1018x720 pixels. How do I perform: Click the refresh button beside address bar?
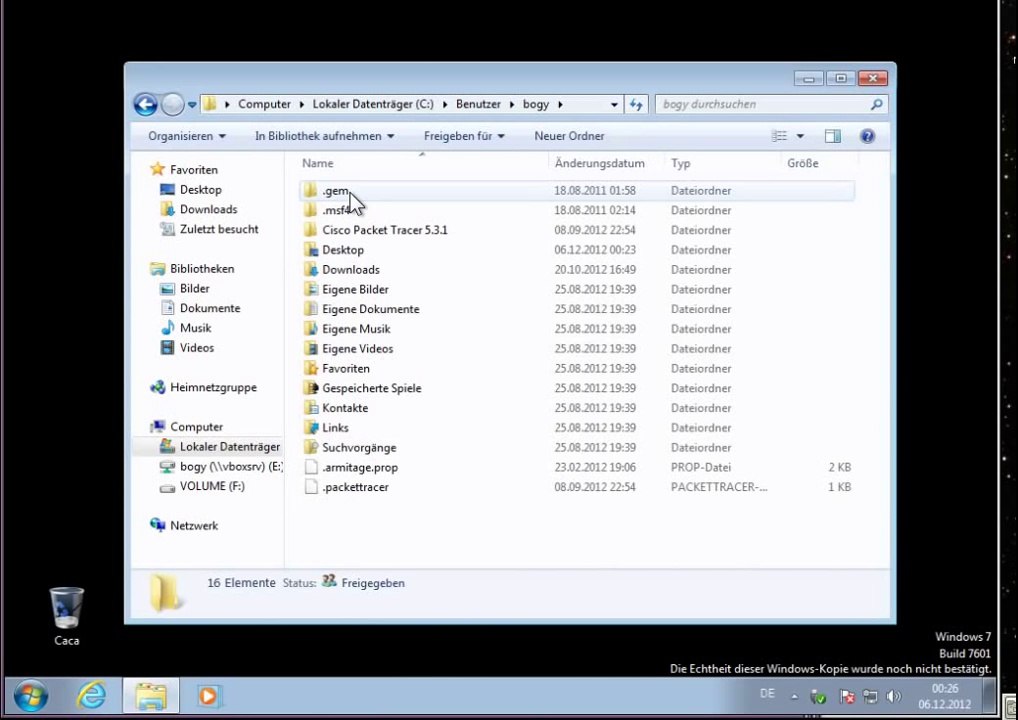point(636,105)
